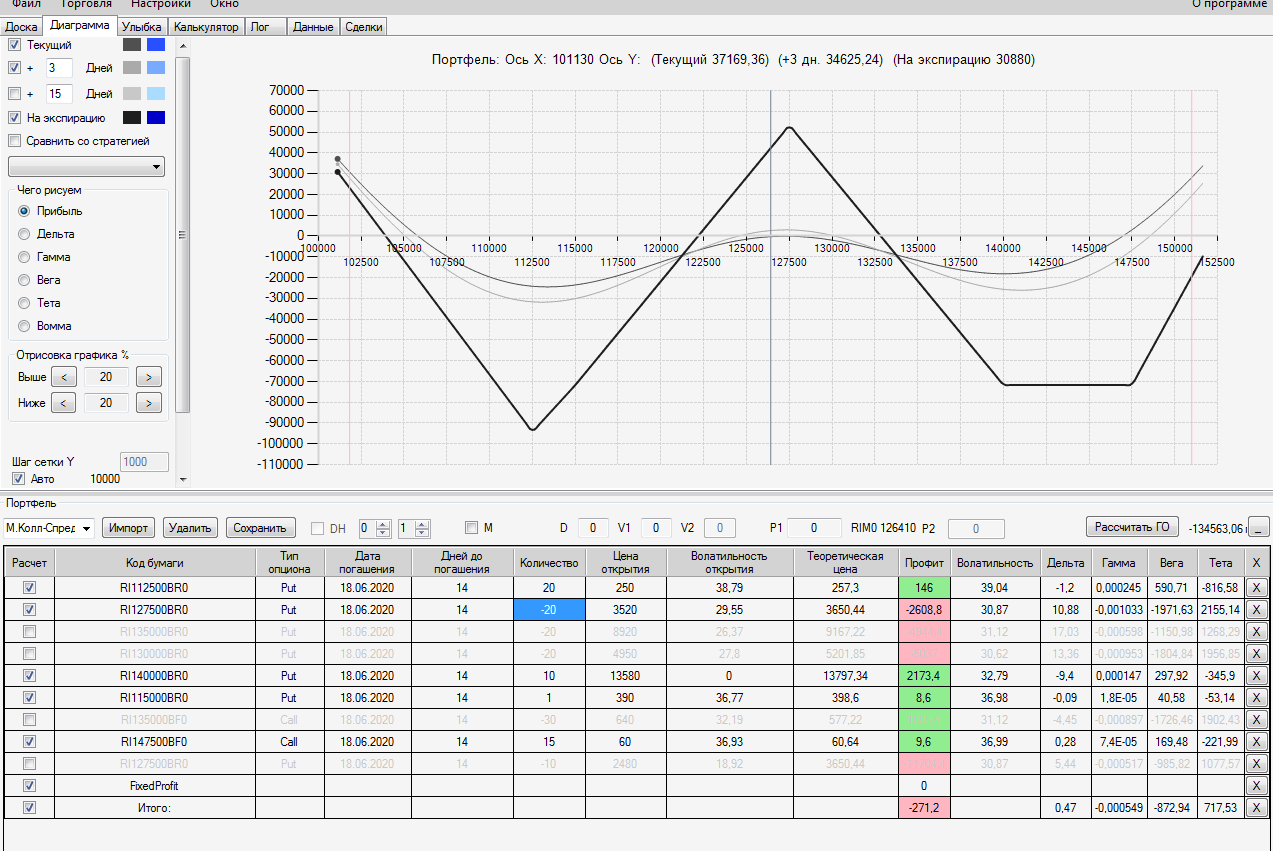Viewport: 1273px width, 851px height.
Task: Open the М.Колл-Спред portfolio dropdown
Action: (x=48, y=528)
